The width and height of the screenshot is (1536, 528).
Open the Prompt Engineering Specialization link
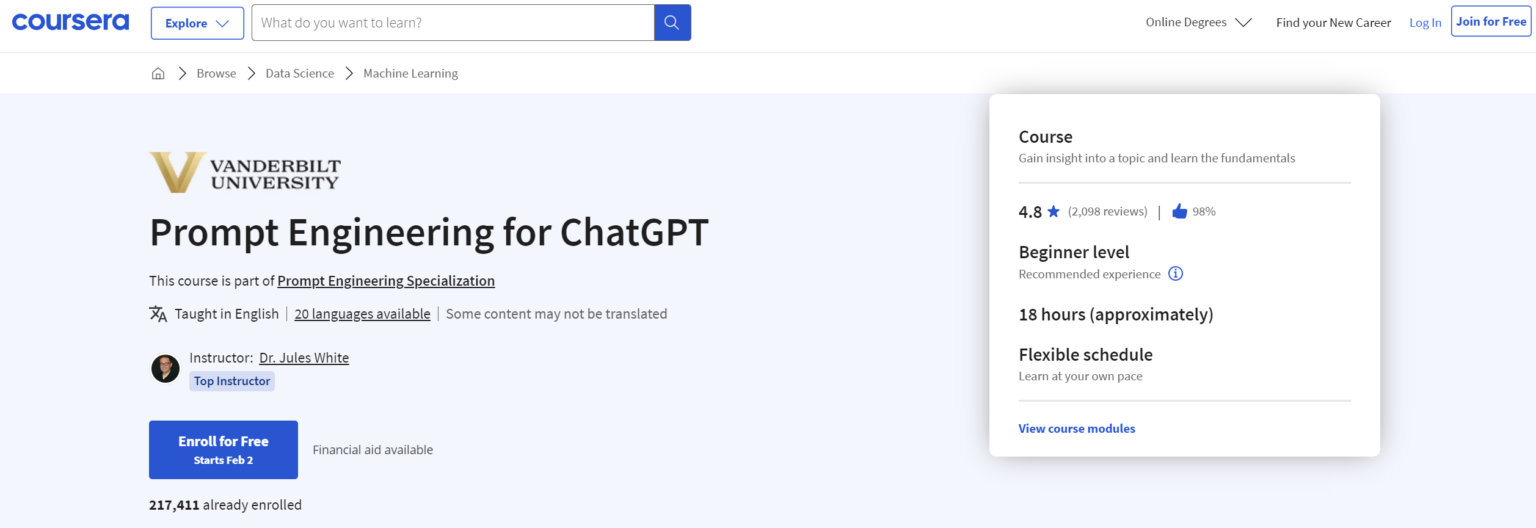click(386, 281)
